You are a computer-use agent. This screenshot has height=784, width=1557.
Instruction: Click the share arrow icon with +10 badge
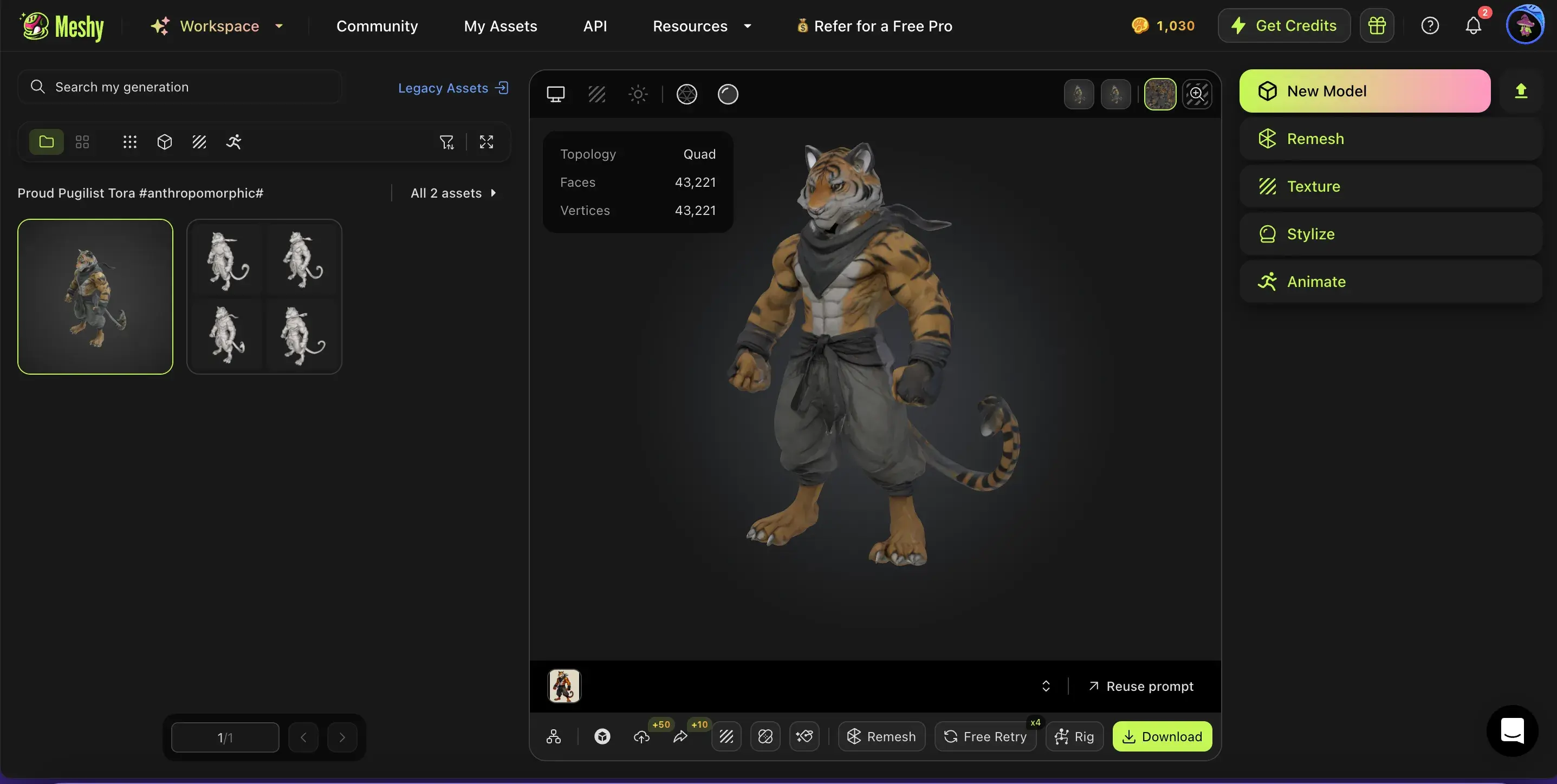[680, 736]
